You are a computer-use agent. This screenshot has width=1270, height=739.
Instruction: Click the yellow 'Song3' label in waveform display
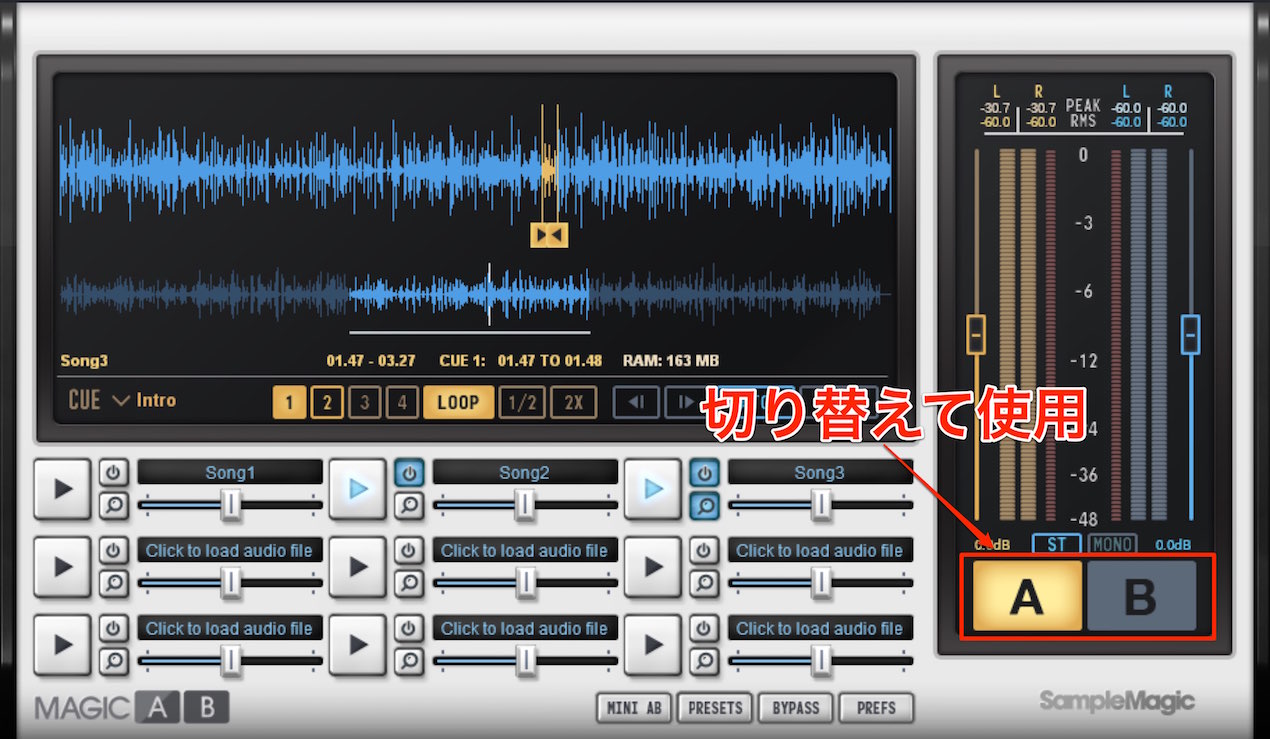tap(84, 361)
